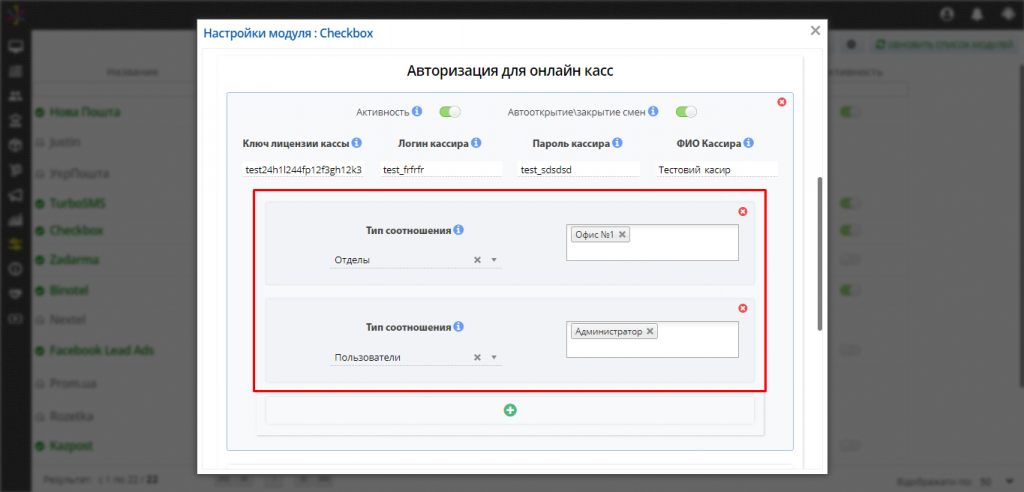Click the megaphone icon in left sidebar

coord(15,195)
